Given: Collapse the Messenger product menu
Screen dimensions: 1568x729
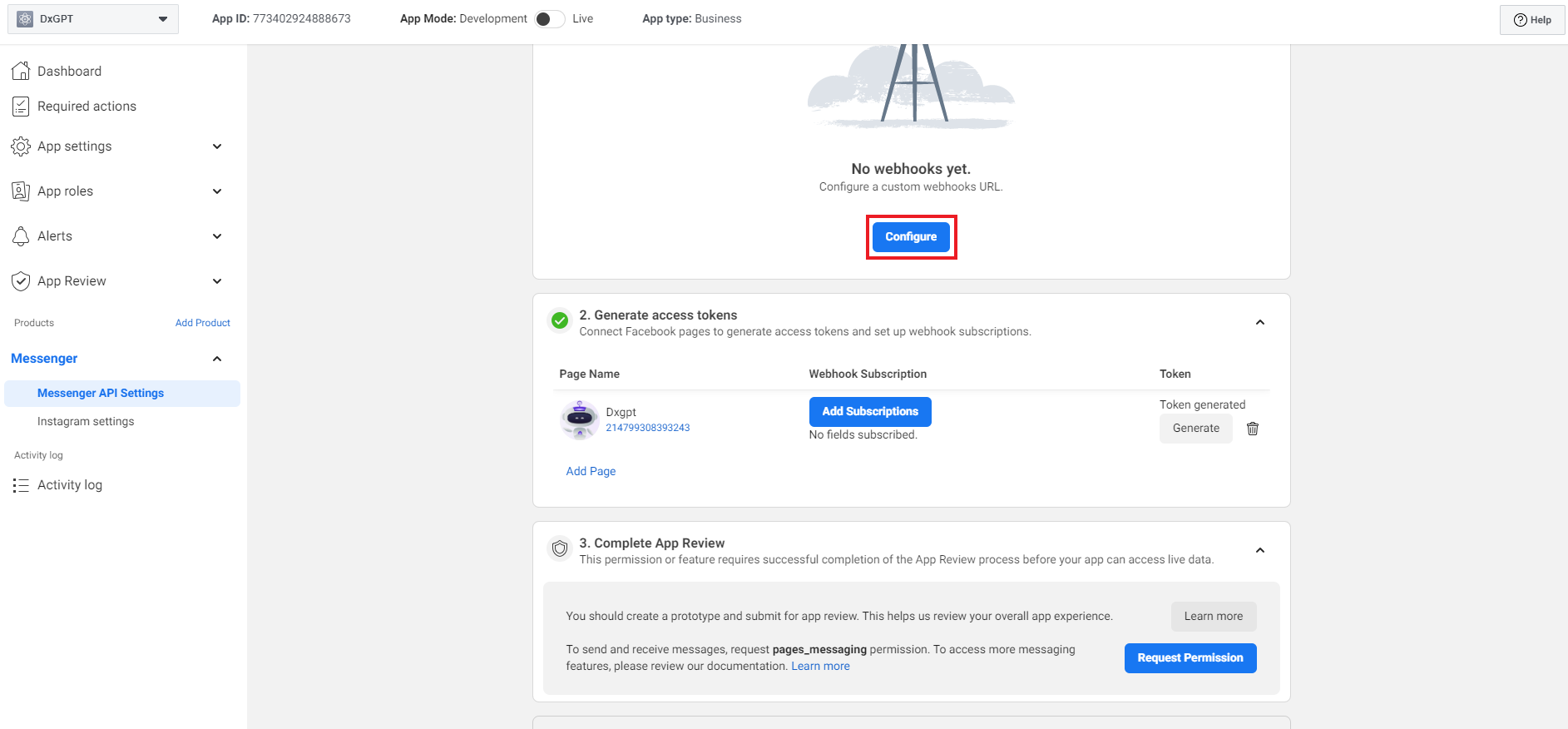Looking at the screenshot, I should [x=217, y=359].
